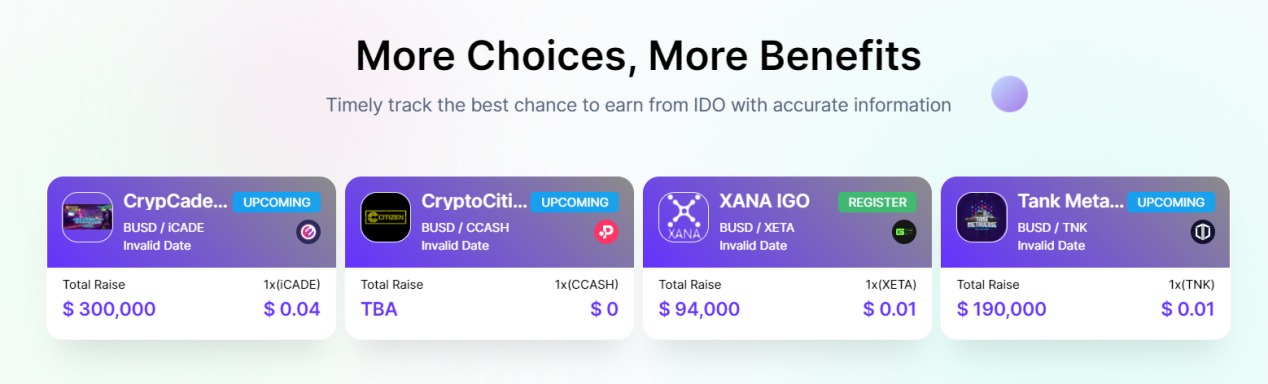The height and width of the screenshot is (384, 1268).
Task: Click the UPCOMING badge on CryptoCitizen card
Action: [x=575, y=202]
